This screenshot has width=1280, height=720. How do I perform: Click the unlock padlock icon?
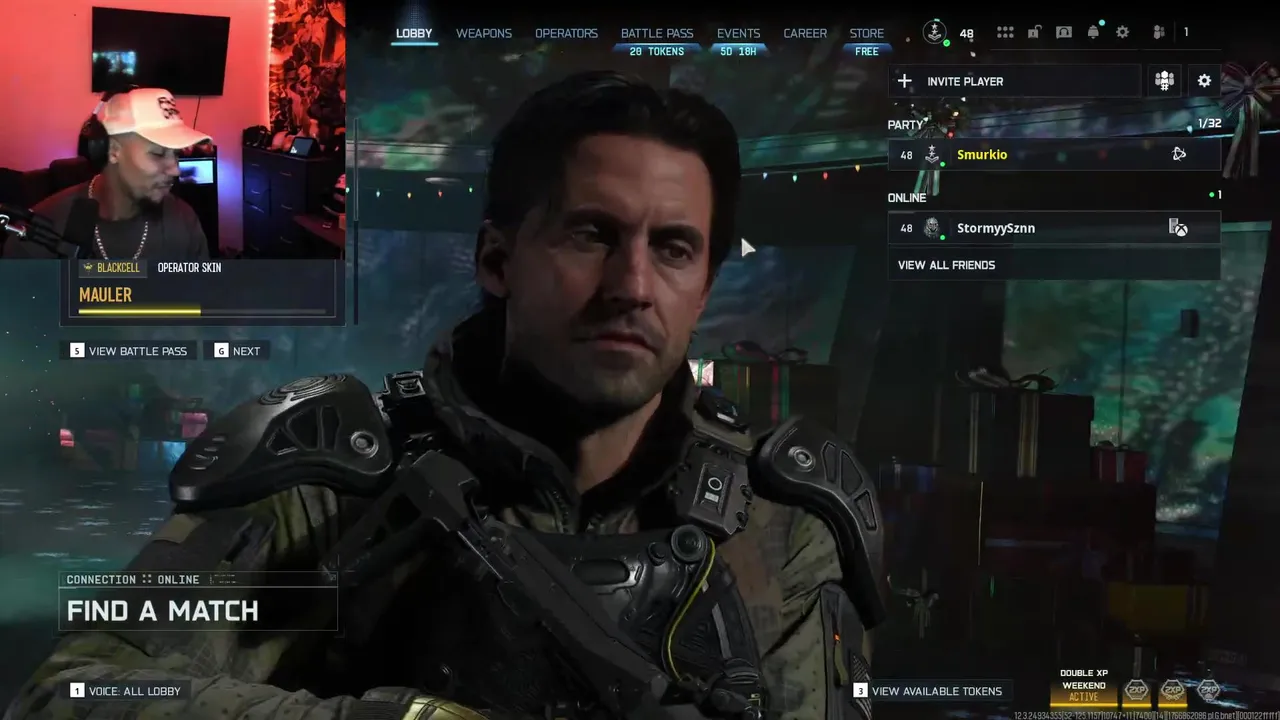click(1034, 32)
